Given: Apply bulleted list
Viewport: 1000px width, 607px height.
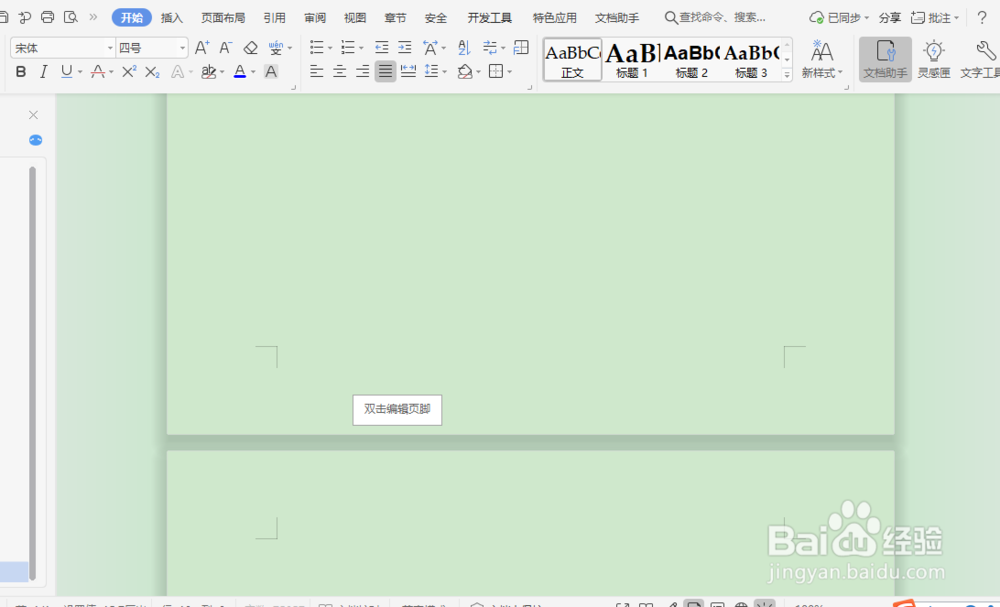Looking at the screenshot, I should (316, 47).
